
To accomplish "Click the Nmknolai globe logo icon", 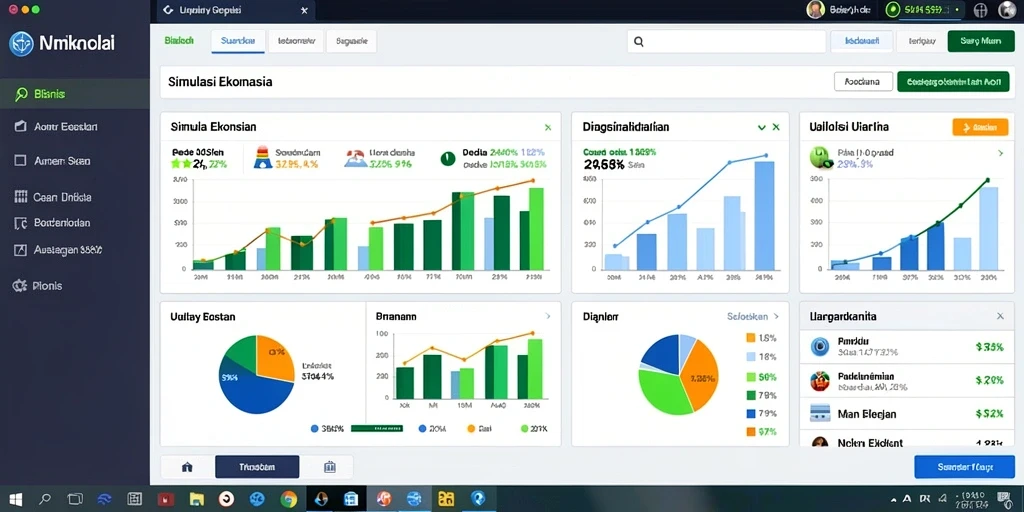I will (x=22, y=44).
